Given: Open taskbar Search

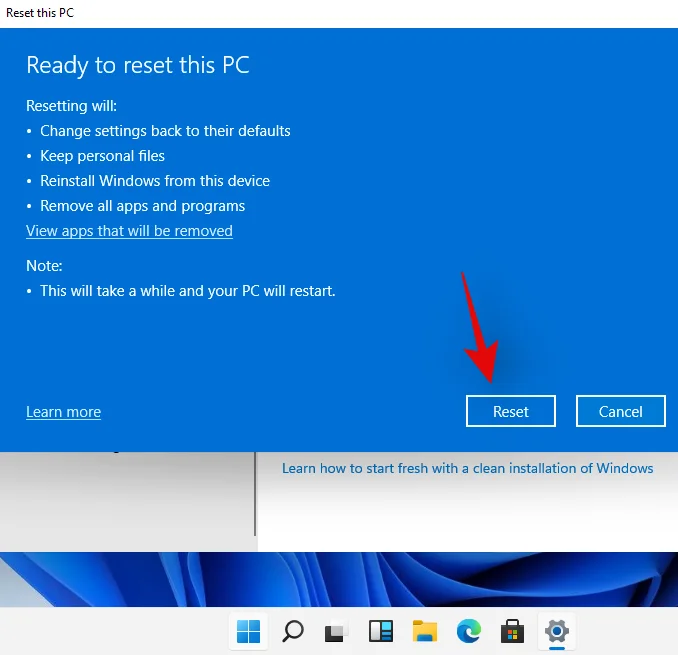Looking at the screenshot, I should point(293,631).
